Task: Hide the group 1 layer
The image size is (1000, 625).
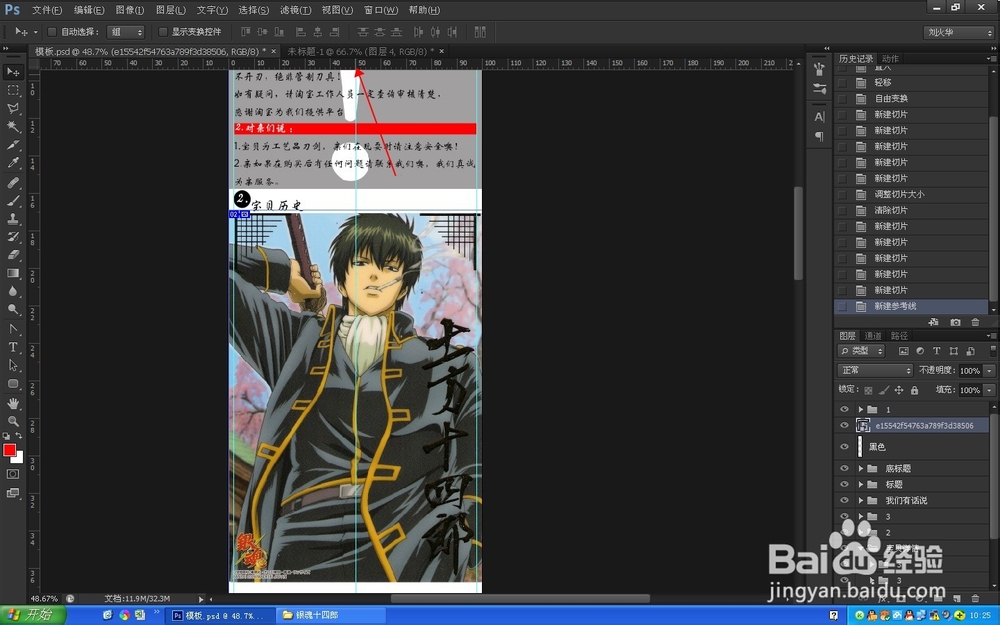Action: [x=844, y=409]
